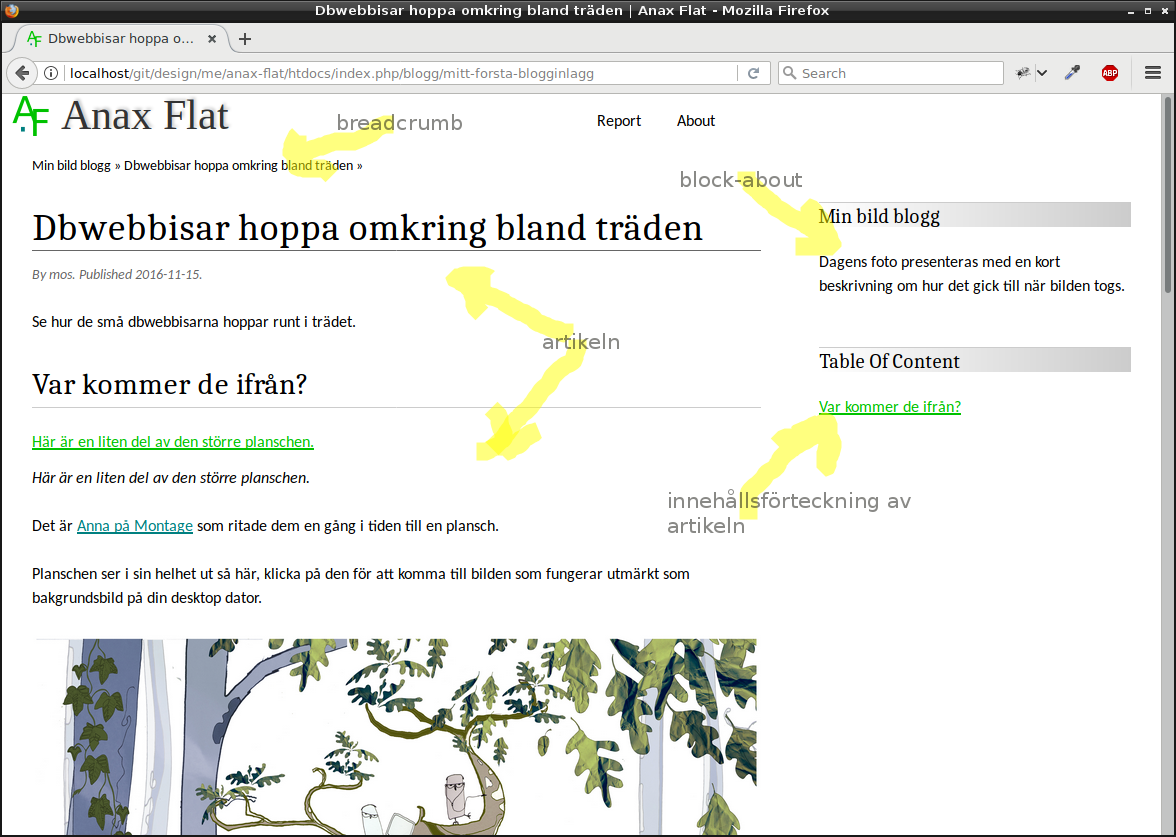Click the page vertical scrollbar thumb

point(1167,195)
